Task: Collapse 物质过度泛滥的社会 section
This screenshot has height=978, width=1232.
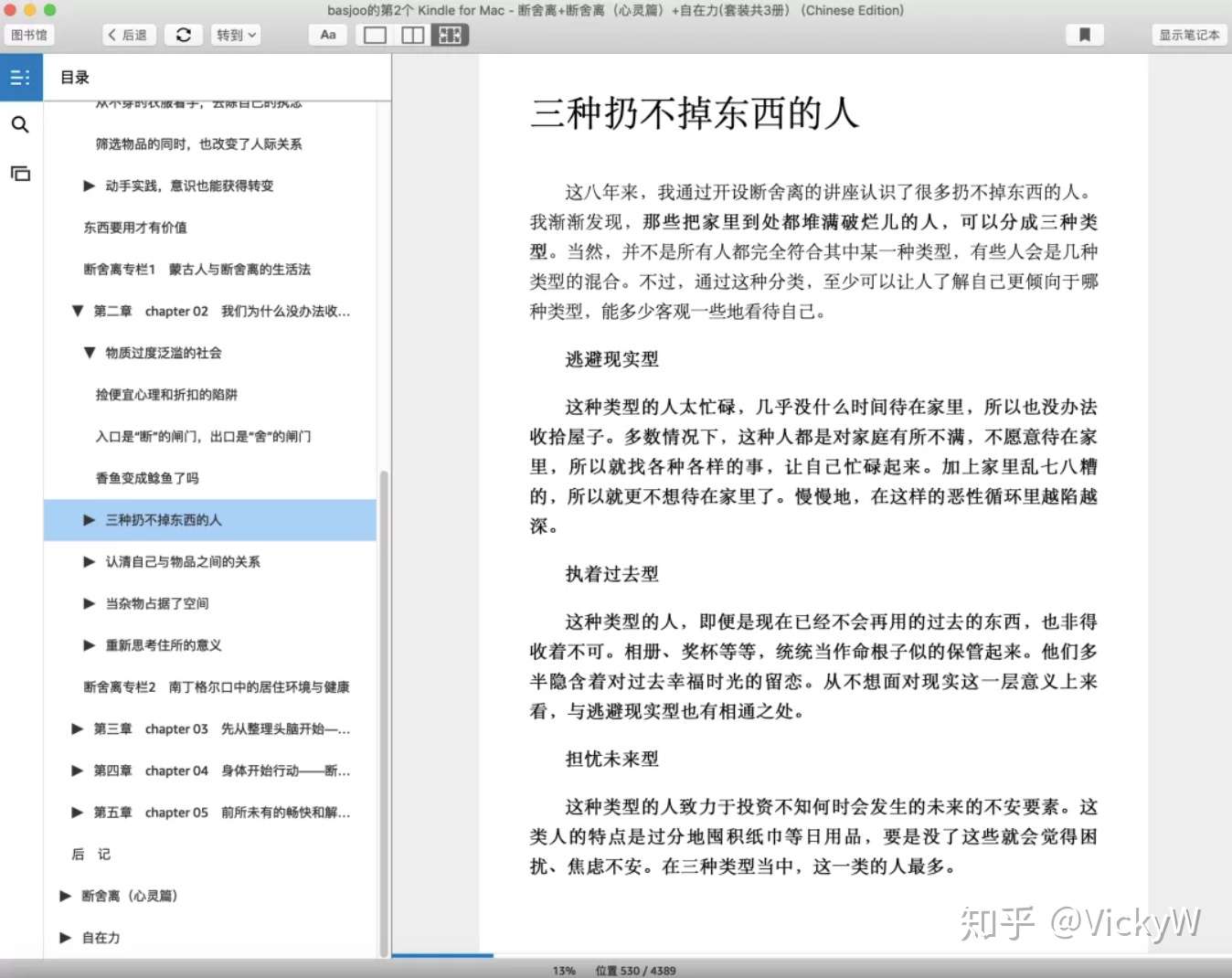Action: [x=89, y=353]
